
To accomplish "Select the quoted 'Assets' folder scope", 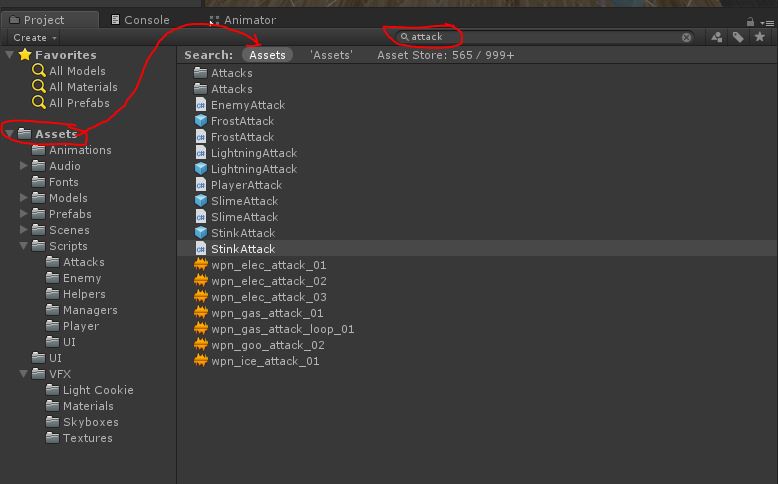I will pos(331,55).
